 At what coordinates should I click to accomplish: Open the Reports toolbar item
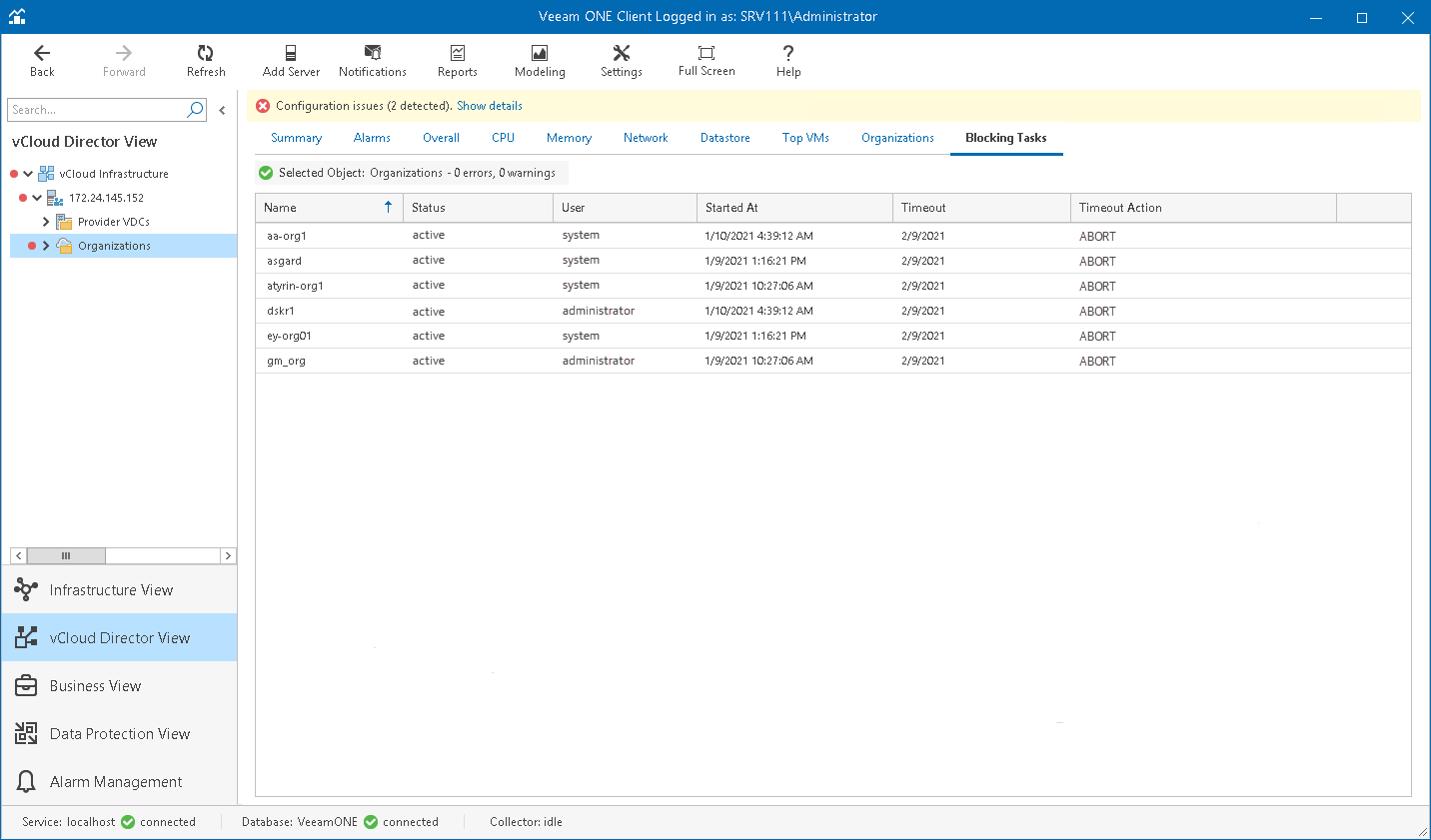pyautogui.click(x=458, y=60)
